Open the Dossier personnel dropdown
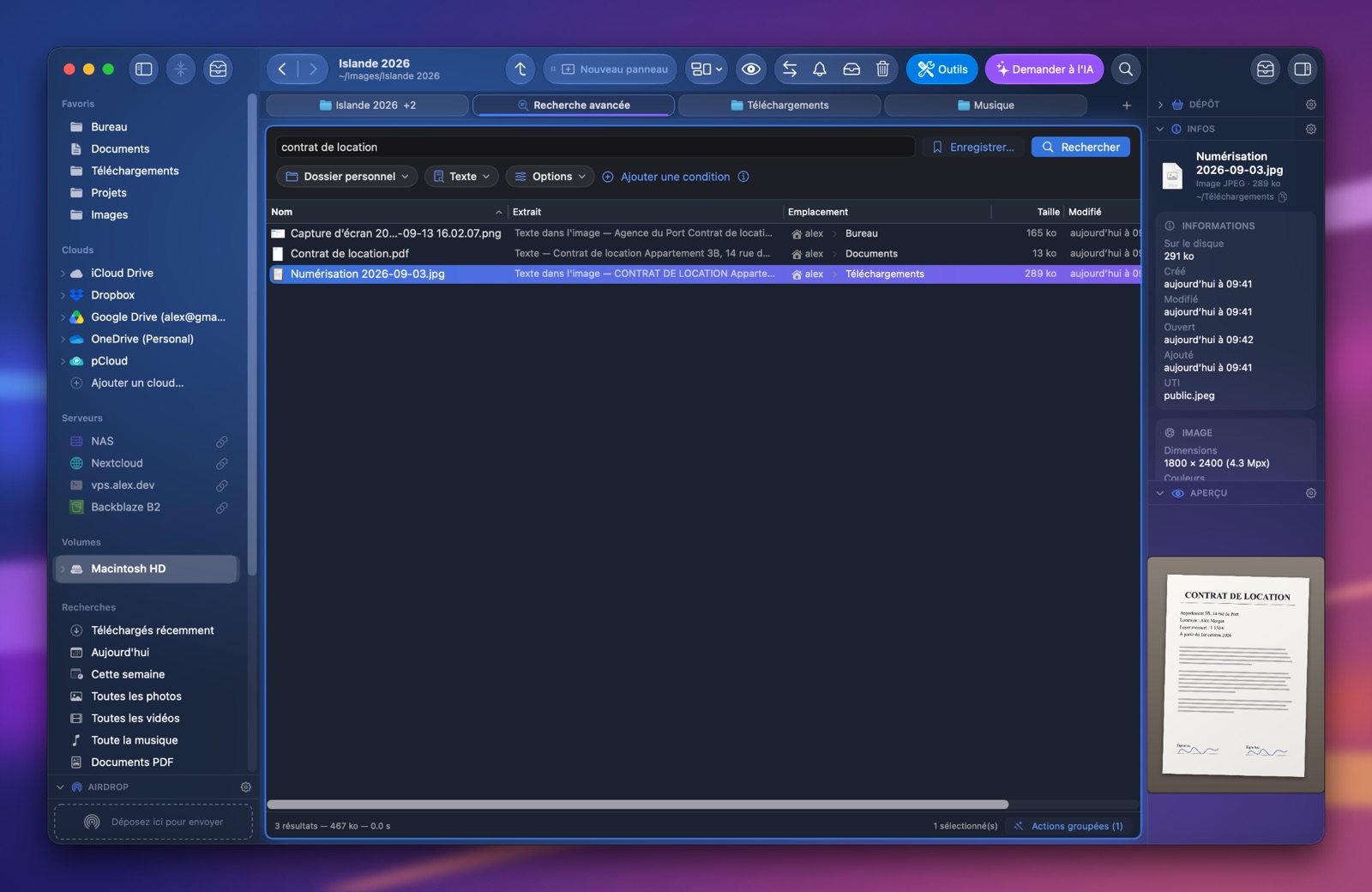This screenshot has height=892, width=1372. pyautogui.click(x=347, y=177)
